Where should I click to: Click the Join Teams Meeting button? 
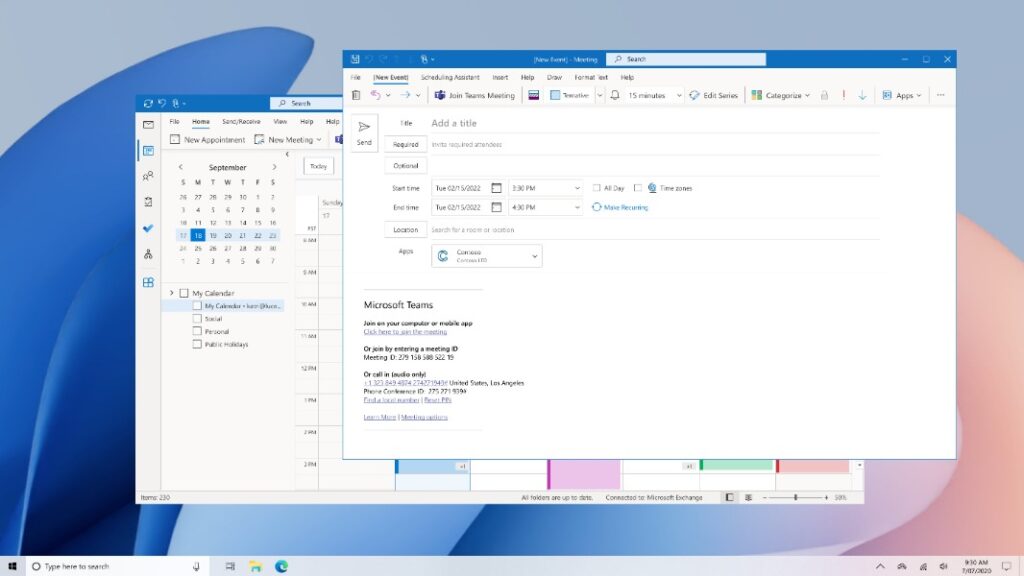474,95
